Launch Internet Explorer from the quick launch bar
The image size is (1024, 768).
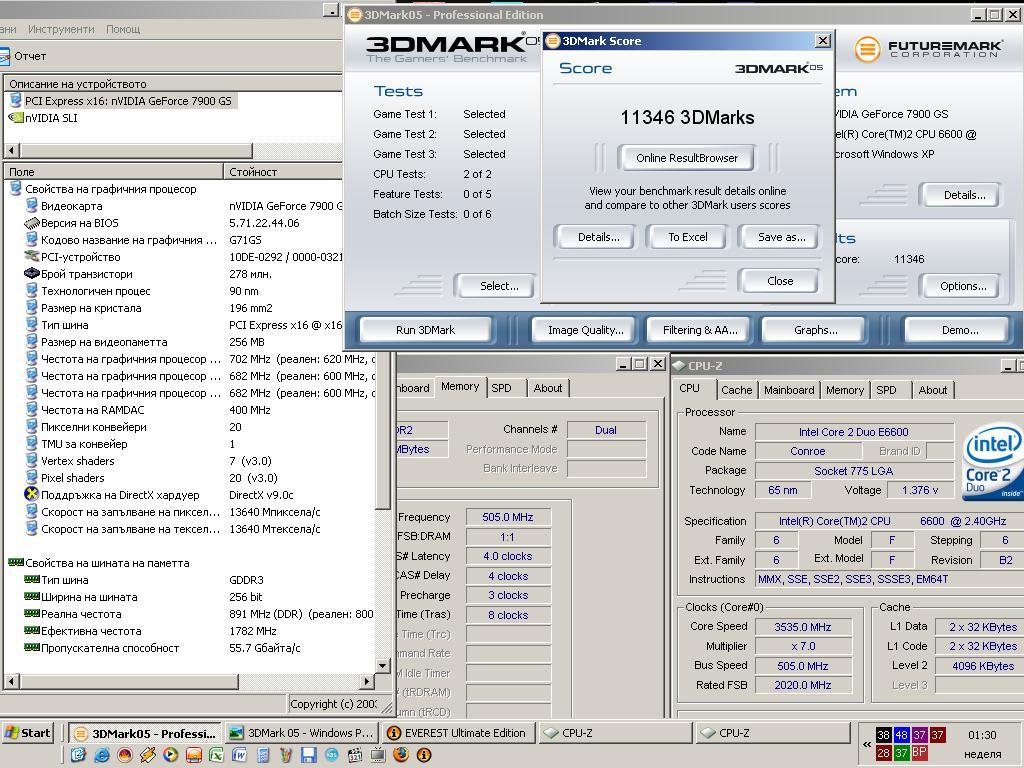[102, 755]
